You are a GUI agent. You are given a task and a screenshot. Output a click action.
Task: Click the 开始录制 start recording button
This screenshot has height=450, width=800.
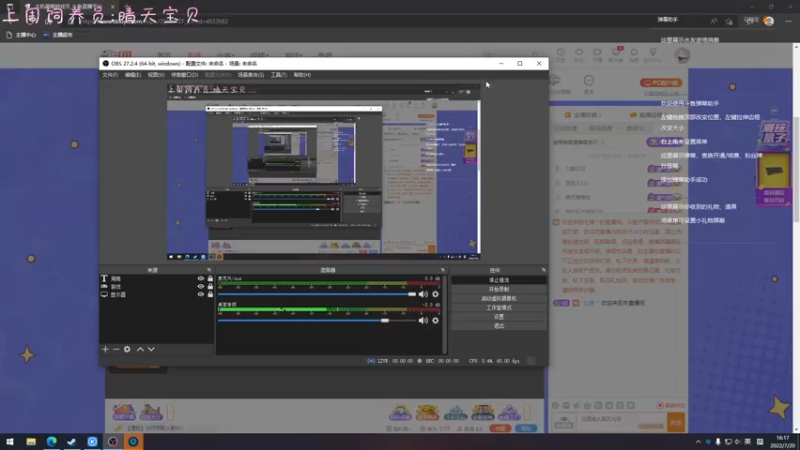[x=498, y=289]
